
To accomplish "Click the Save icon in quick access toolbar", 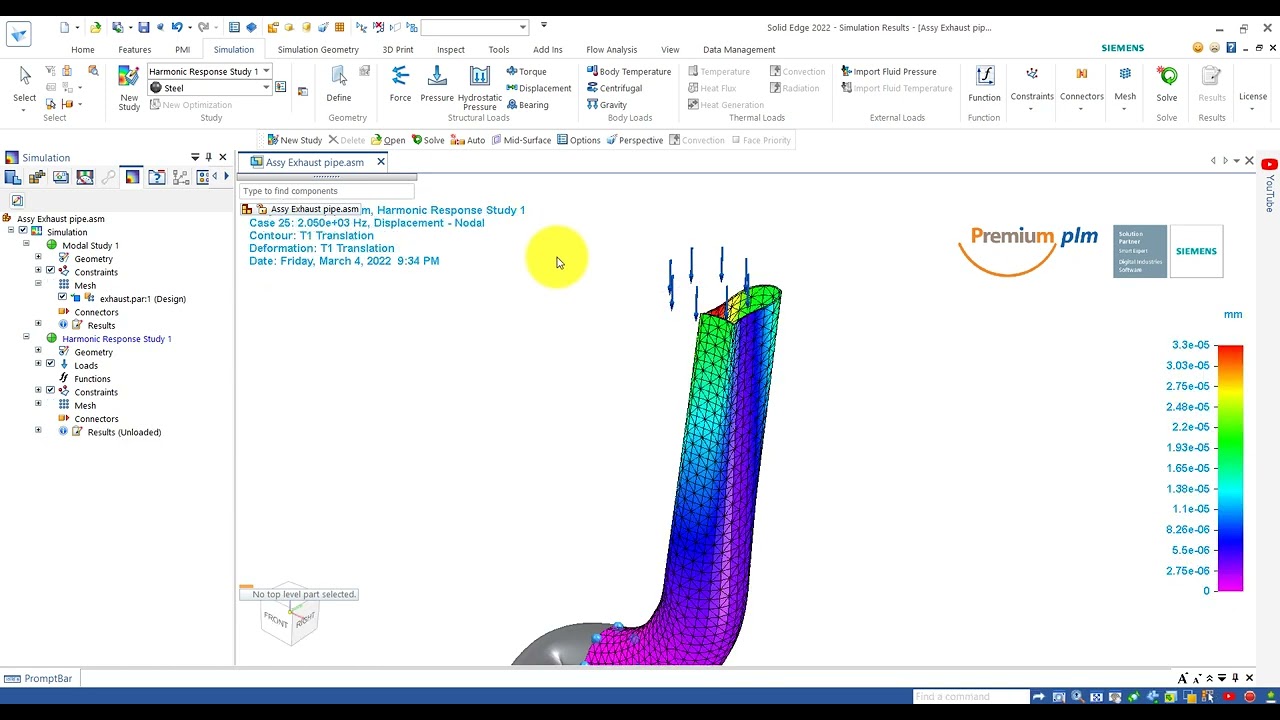I will click(x=144, y=28).
